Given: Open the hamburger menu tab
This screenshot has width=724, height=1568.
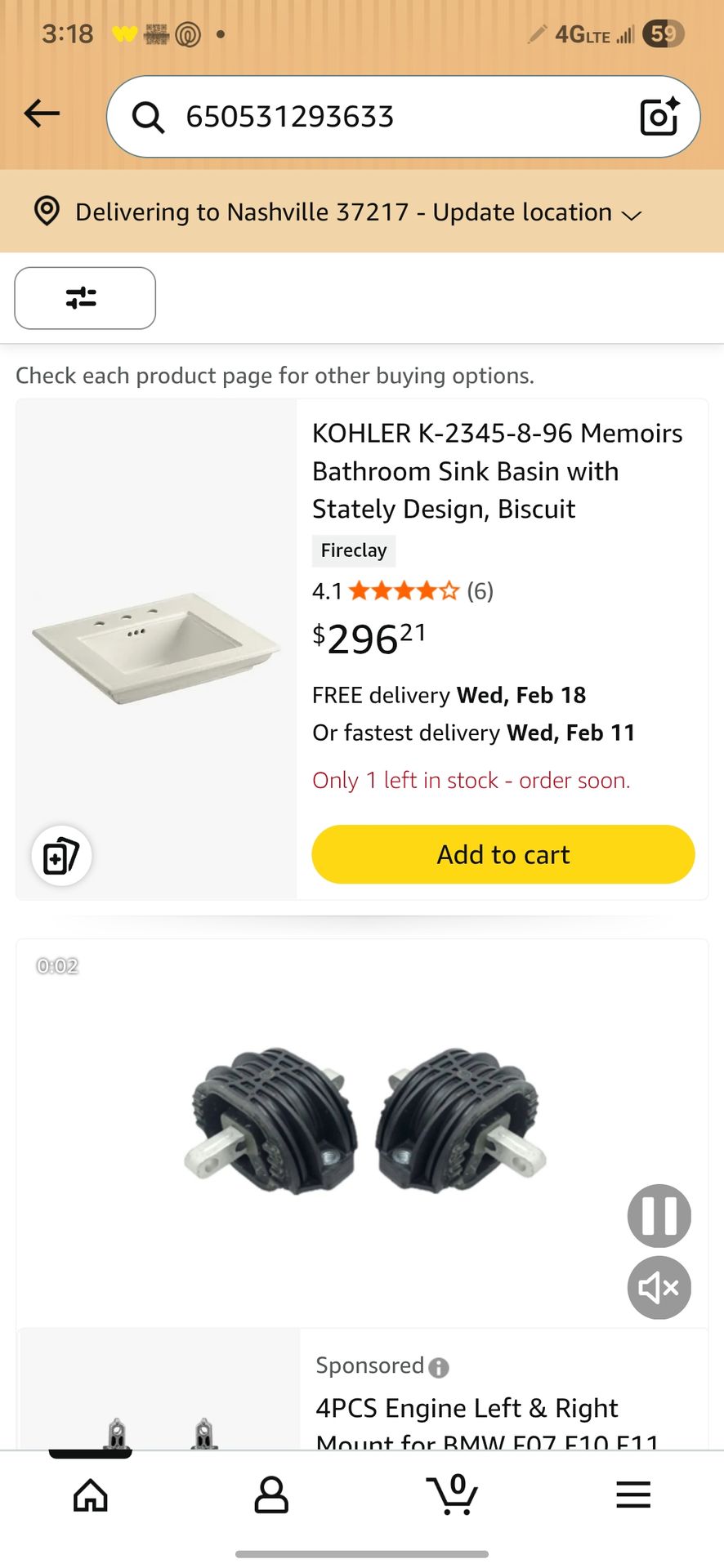Looking at the screenshot, I should pyautogui.click(x=633, y=1495).
